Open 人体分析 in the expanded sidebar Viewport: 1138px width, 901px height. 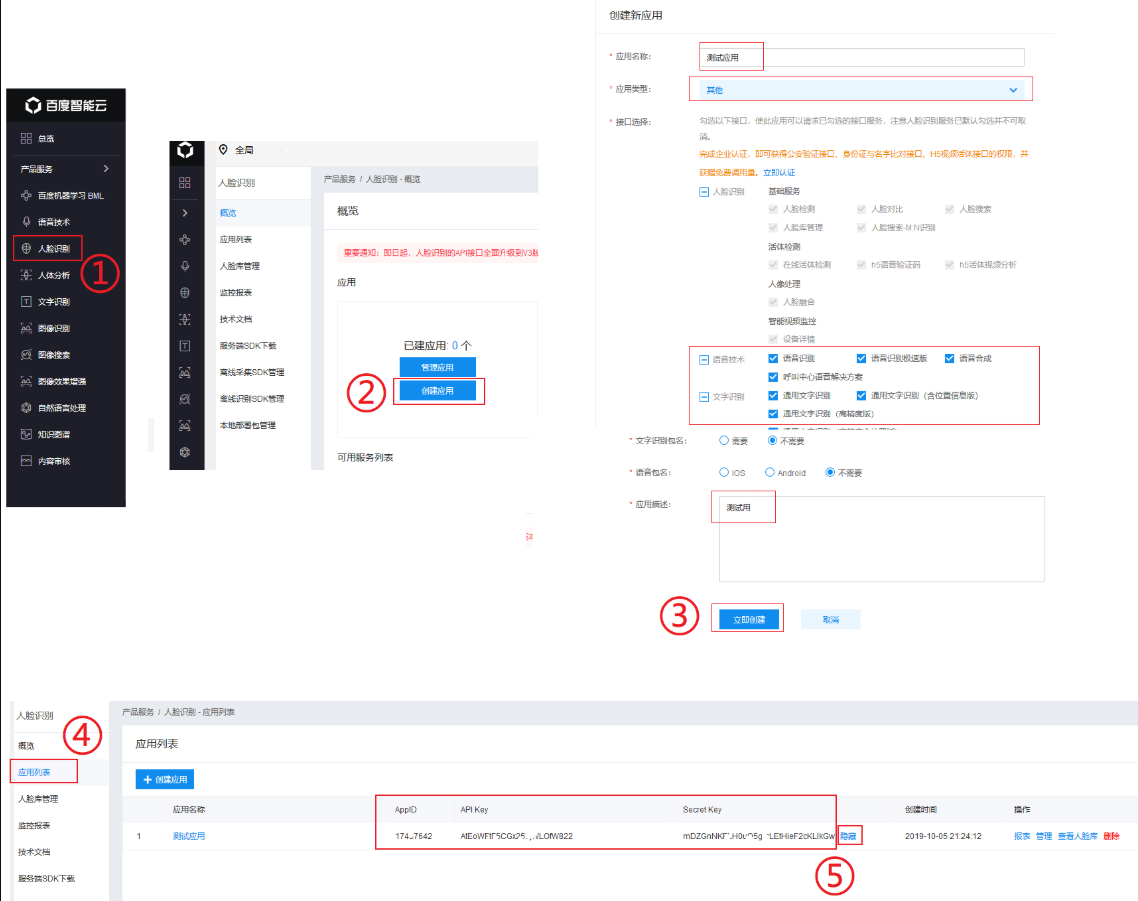click(x=46, y=275)
